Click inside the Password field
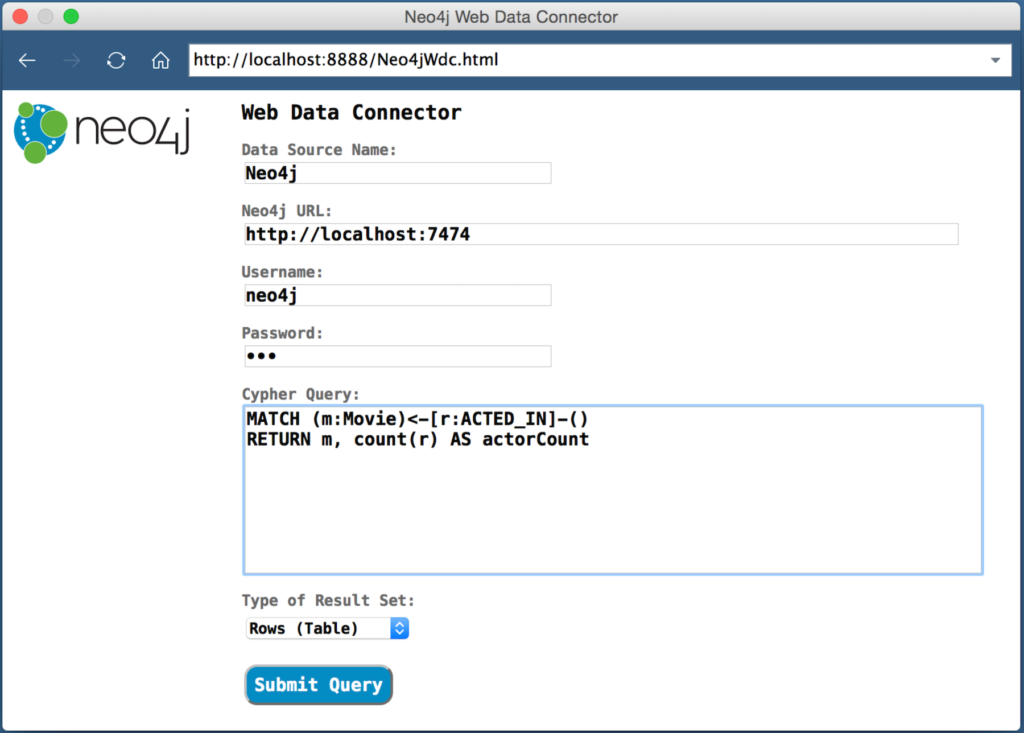 [x=397, y=356]
